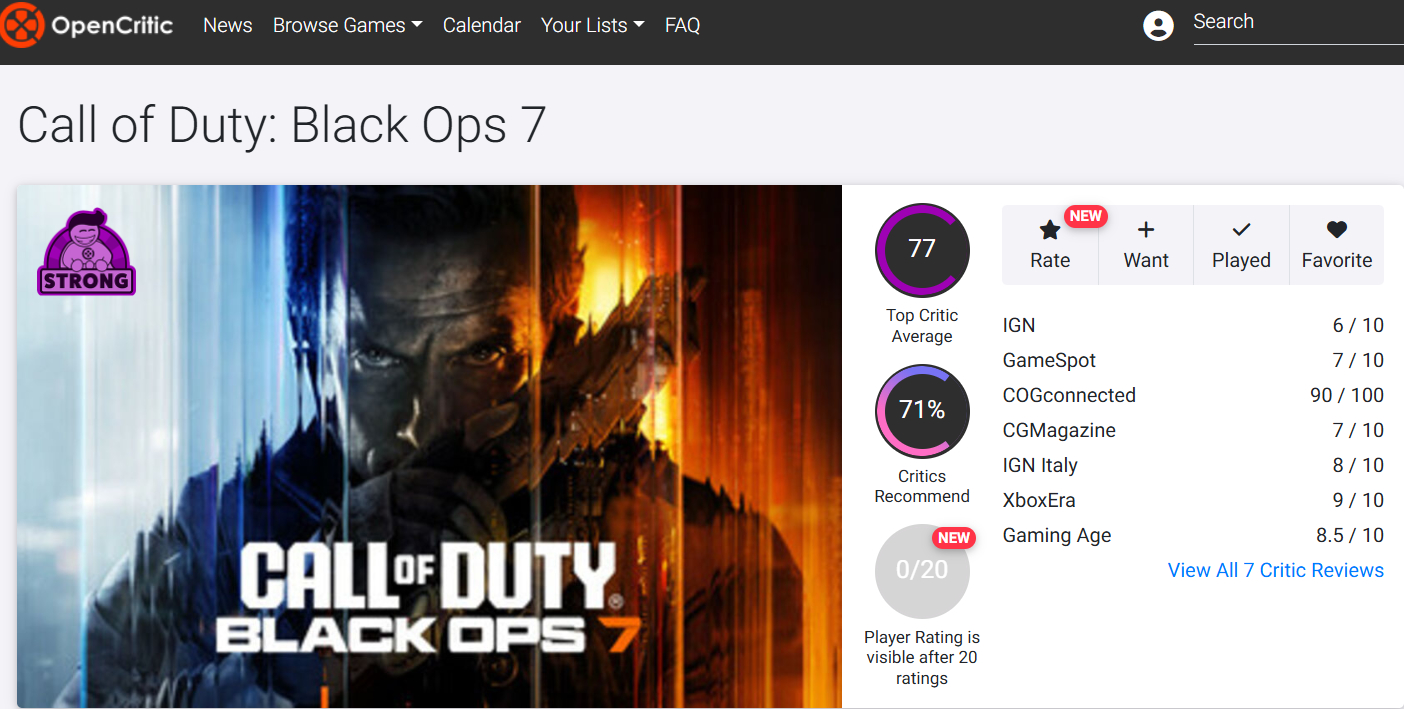Click the 8.5 / 10 Gaming Age score
This screenshot has width=1404, height=709.
[x=1350, y=535]
